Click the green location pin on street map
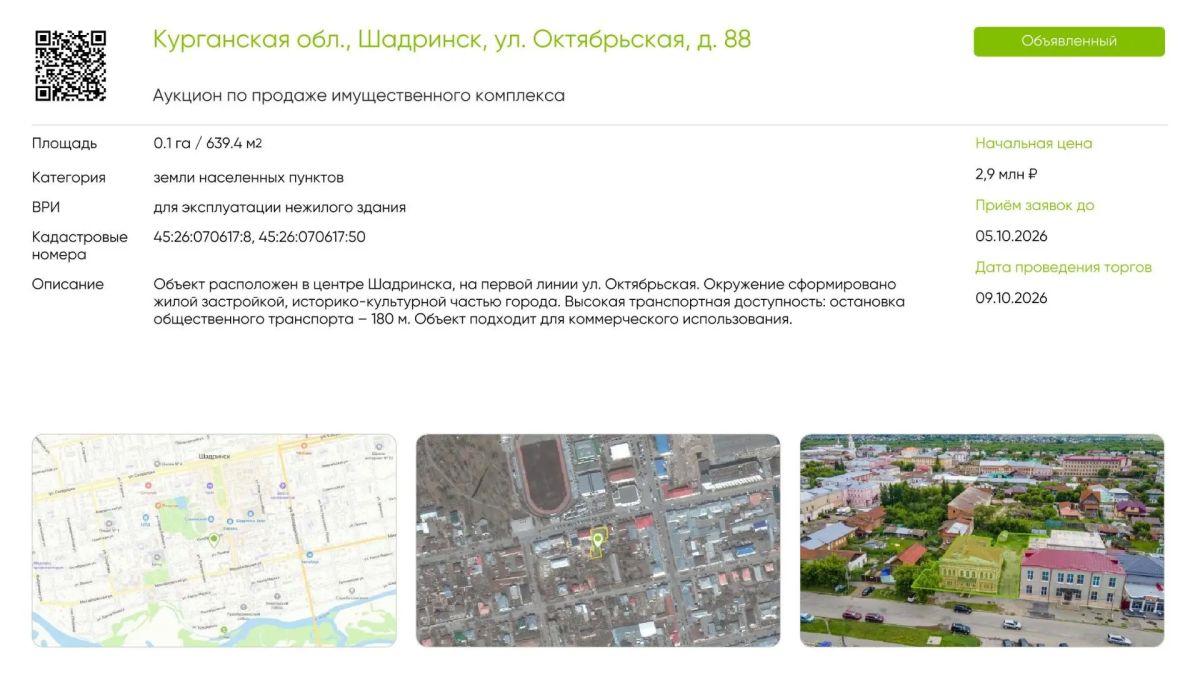The height and width of the screenshot is (675, 1200). pos(214,538)
